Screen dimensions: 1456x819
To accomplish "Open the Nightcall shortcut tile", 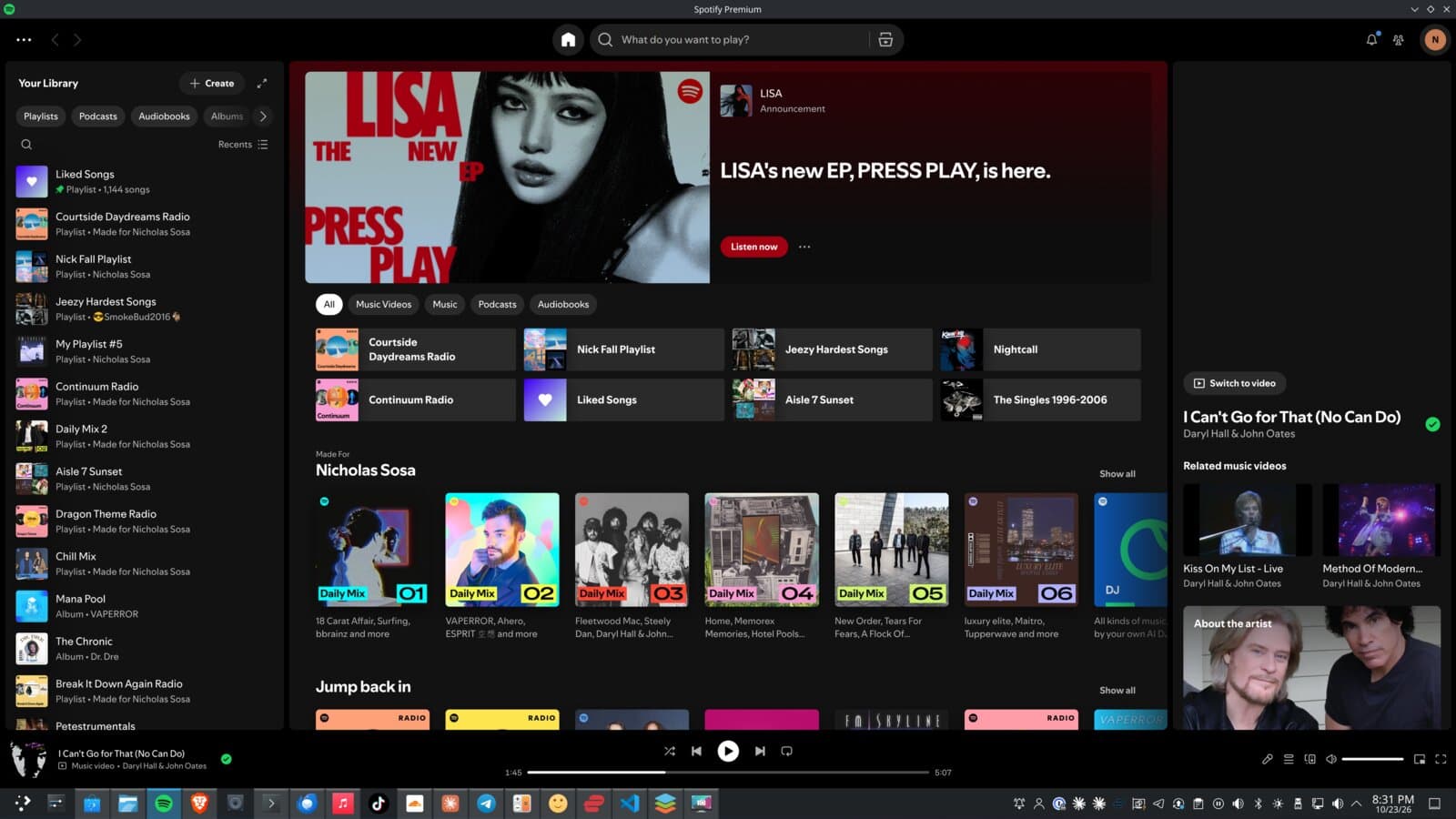I will [1040, 349].
